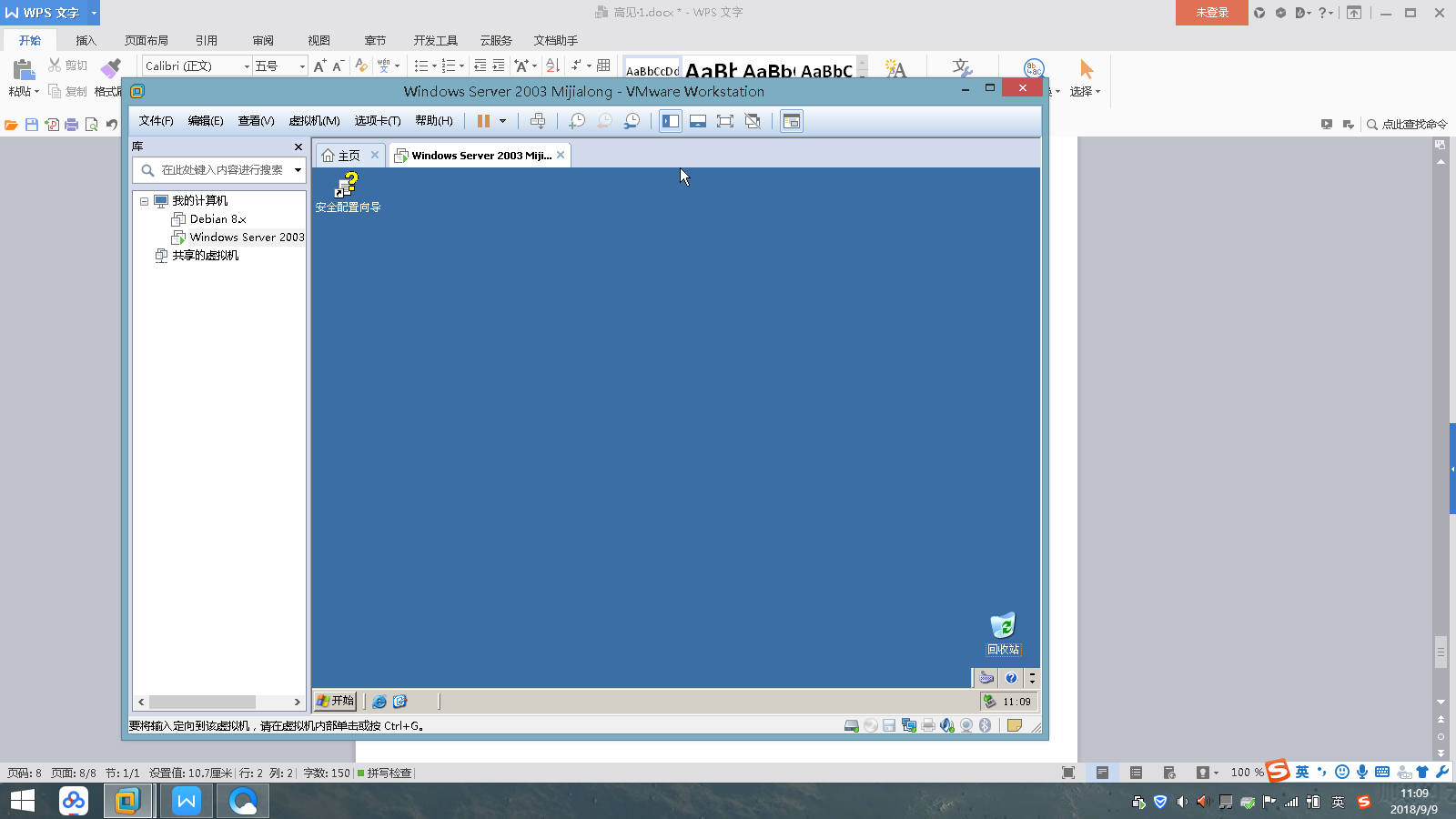This screenshot has width=1456, height=819.
Task: Click the VMware CD/DVD device status icon
Action: (x=871, y=725)
